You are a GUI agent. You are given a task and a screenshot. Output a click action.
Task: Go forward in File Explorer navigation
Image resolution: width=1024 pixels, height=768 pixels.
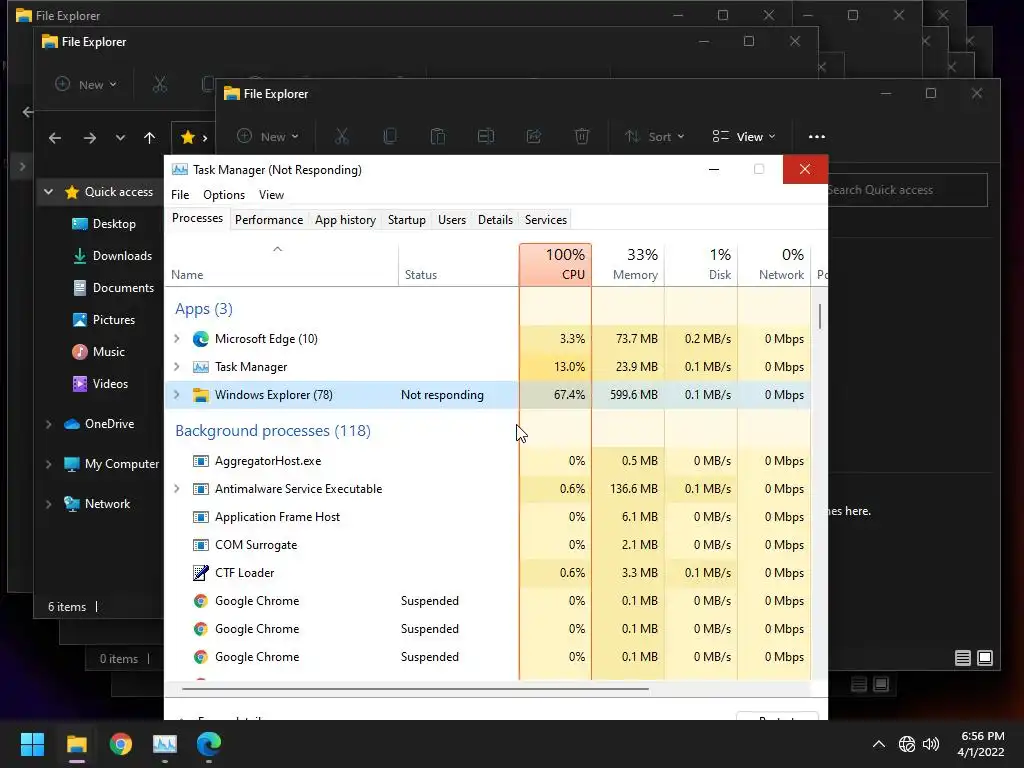point(89,138)
